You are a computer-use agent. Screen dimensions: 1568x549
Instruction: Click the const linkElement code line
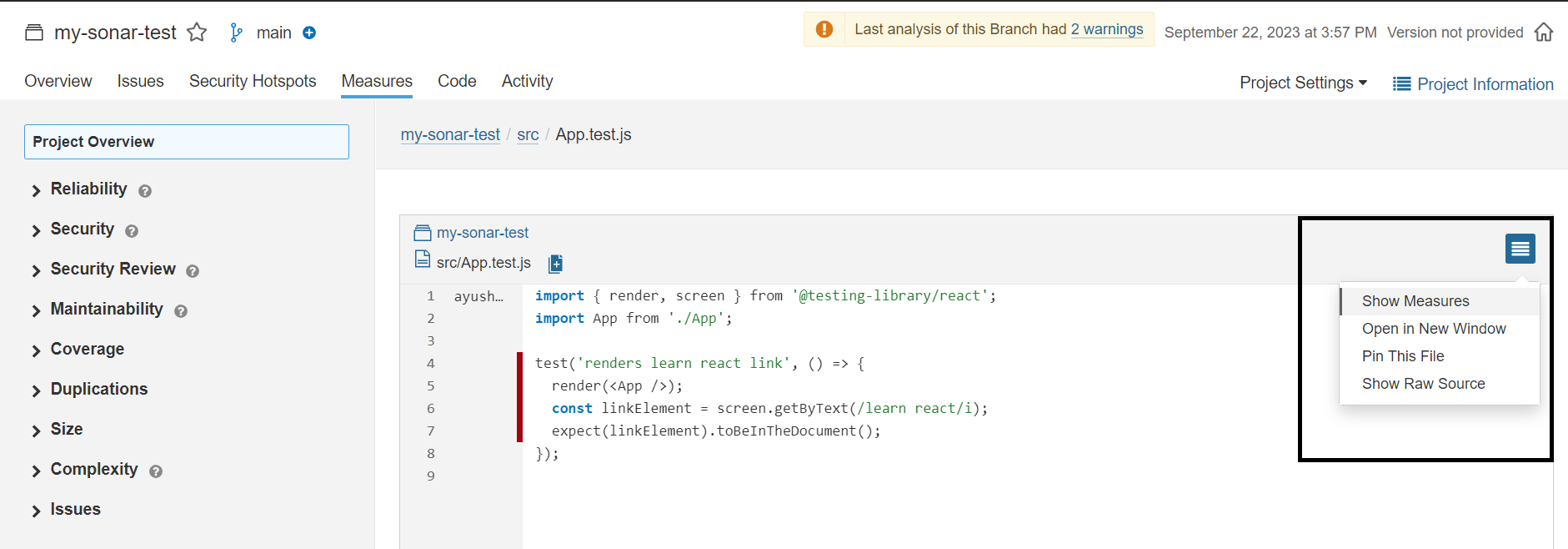tap(769, 409)
